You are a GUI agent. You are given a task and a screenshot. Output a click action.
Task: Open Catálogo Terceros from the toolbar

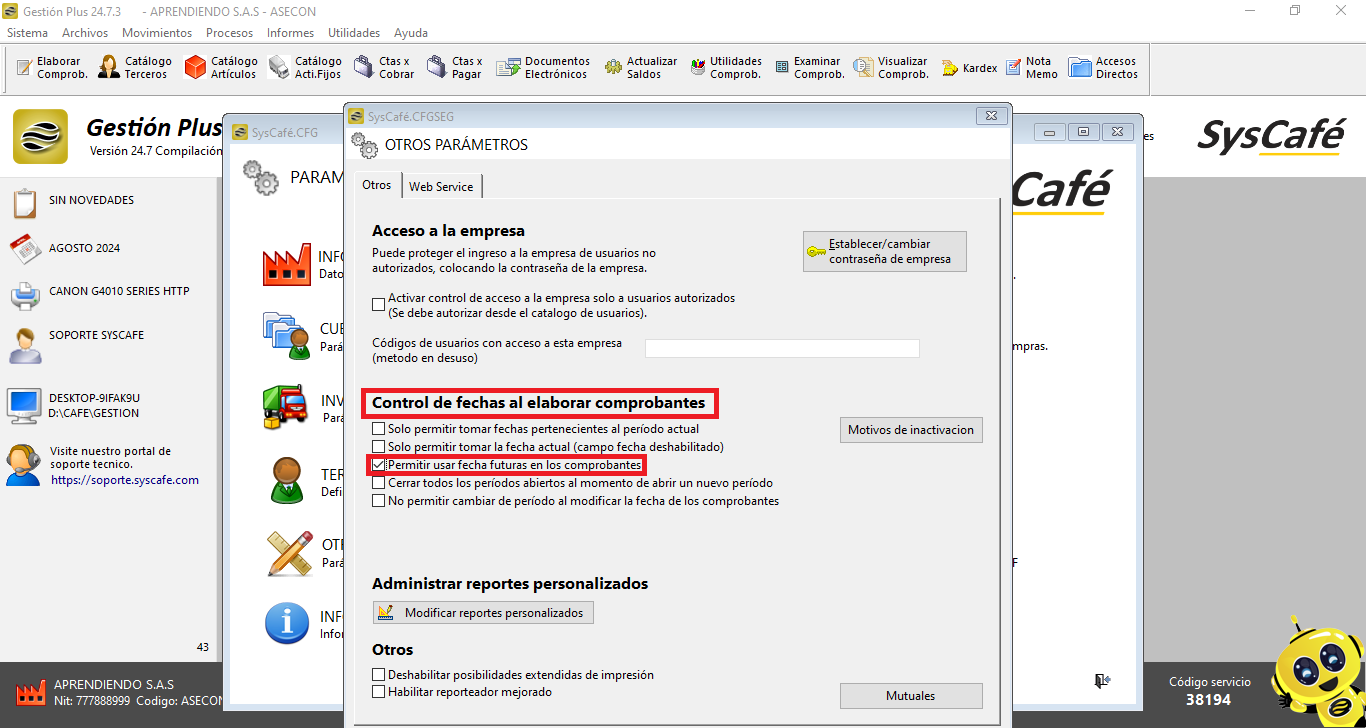[109, 68]
